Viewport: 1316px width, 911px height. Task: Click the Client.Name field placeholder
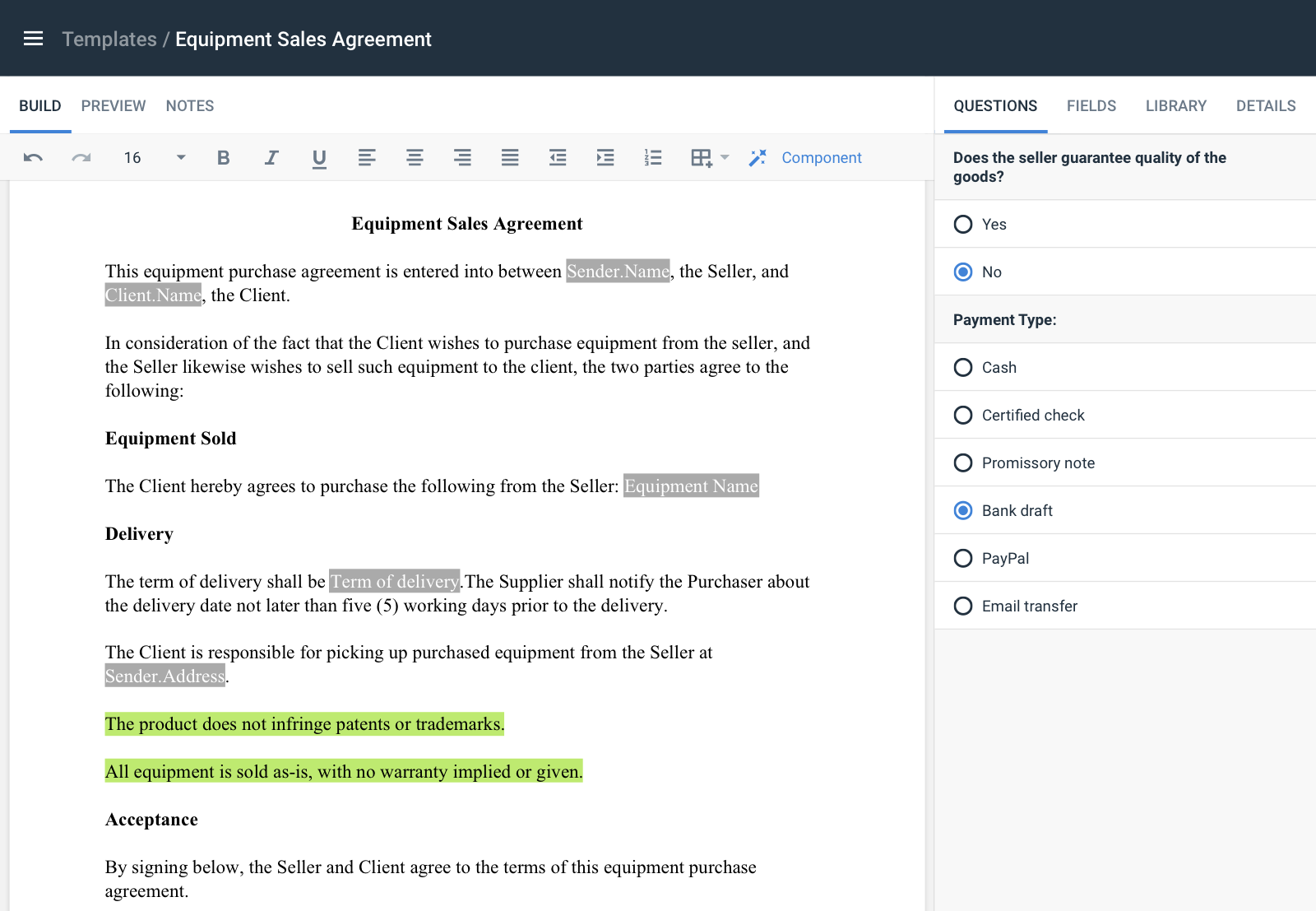[153, 295]
